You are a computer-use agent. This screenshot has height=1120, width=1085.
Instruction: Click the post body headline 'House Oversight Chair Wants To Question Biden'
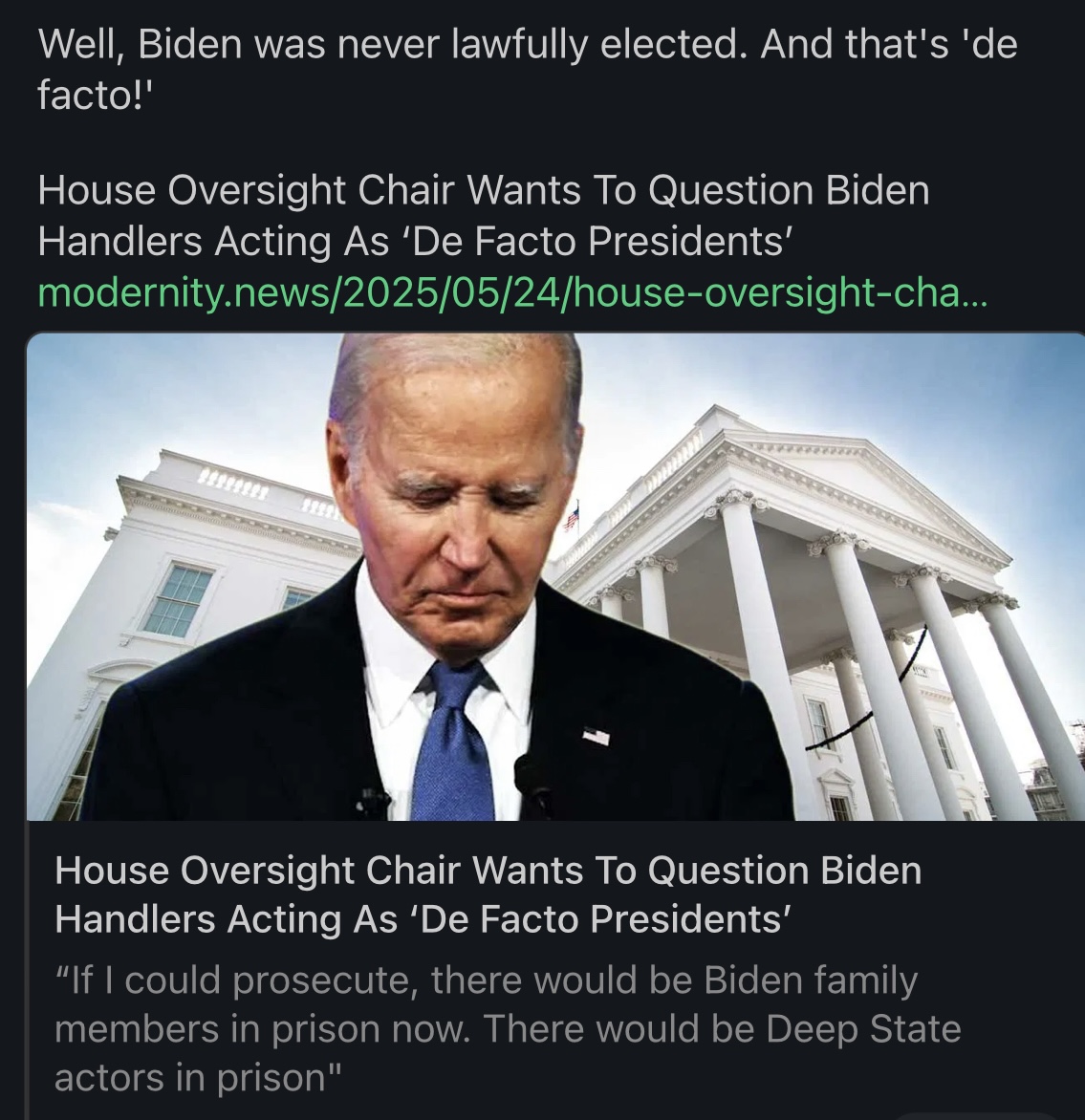click(483, 191)
